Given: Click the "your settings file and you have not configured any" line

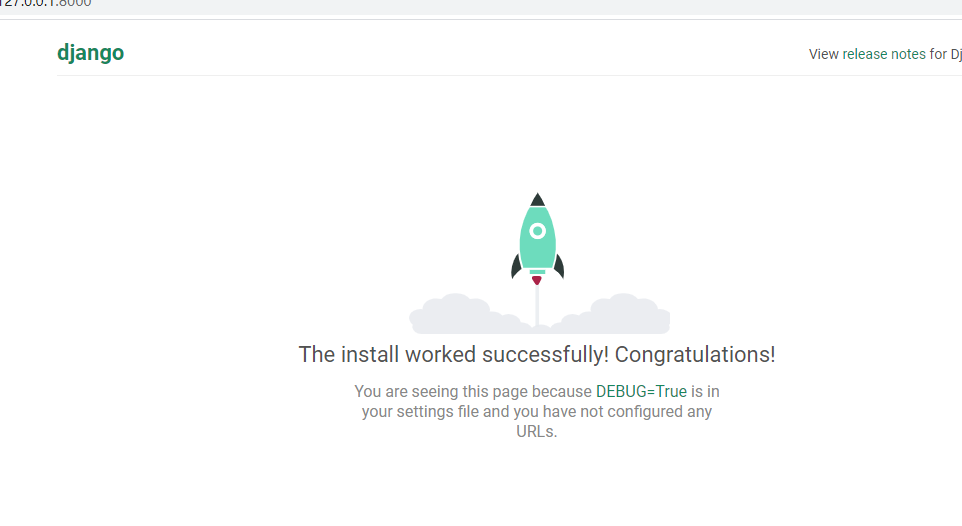Looking at the screenshot, I should tap(537, 412).
